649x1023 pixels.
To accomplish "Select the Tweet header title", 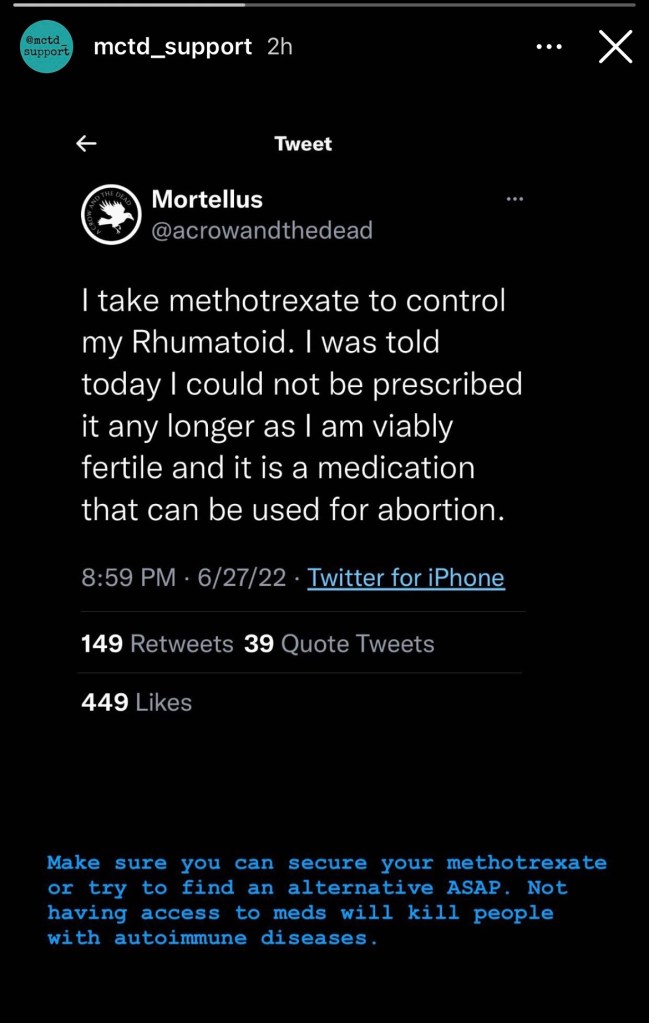I will pos(303,144).
